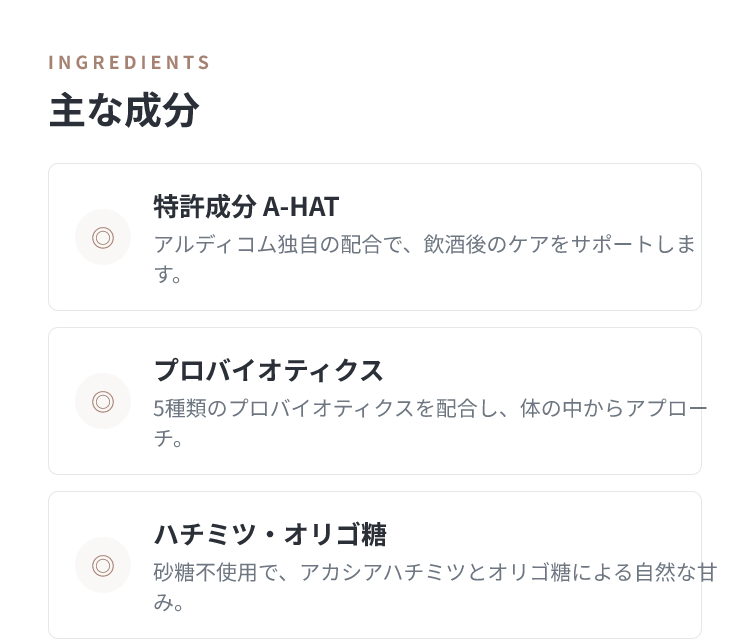
Task: Tap the ring icon beside ハチミツ・オリゴ糖
Action: [103, 565]
